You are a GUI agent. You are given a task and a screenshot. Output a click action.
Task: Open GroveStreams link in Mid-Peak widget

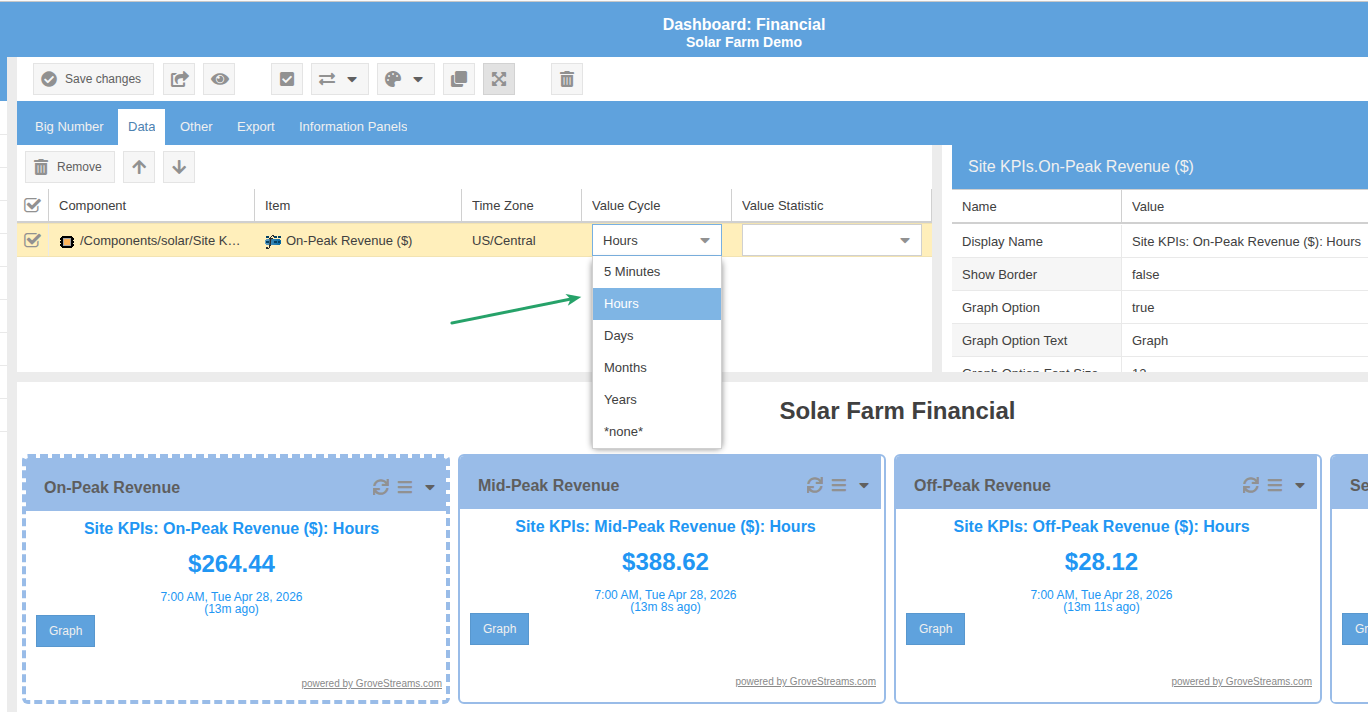[x=806, y=682]
